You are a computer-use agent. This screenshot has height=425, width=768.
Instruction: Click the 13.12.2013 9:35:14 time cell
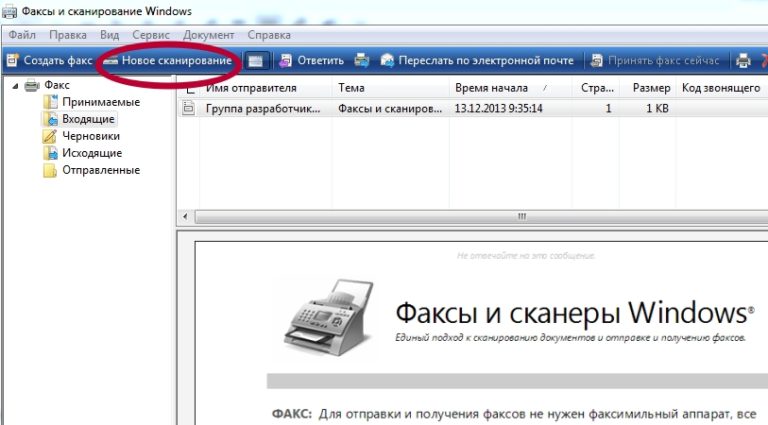[499, 109]
